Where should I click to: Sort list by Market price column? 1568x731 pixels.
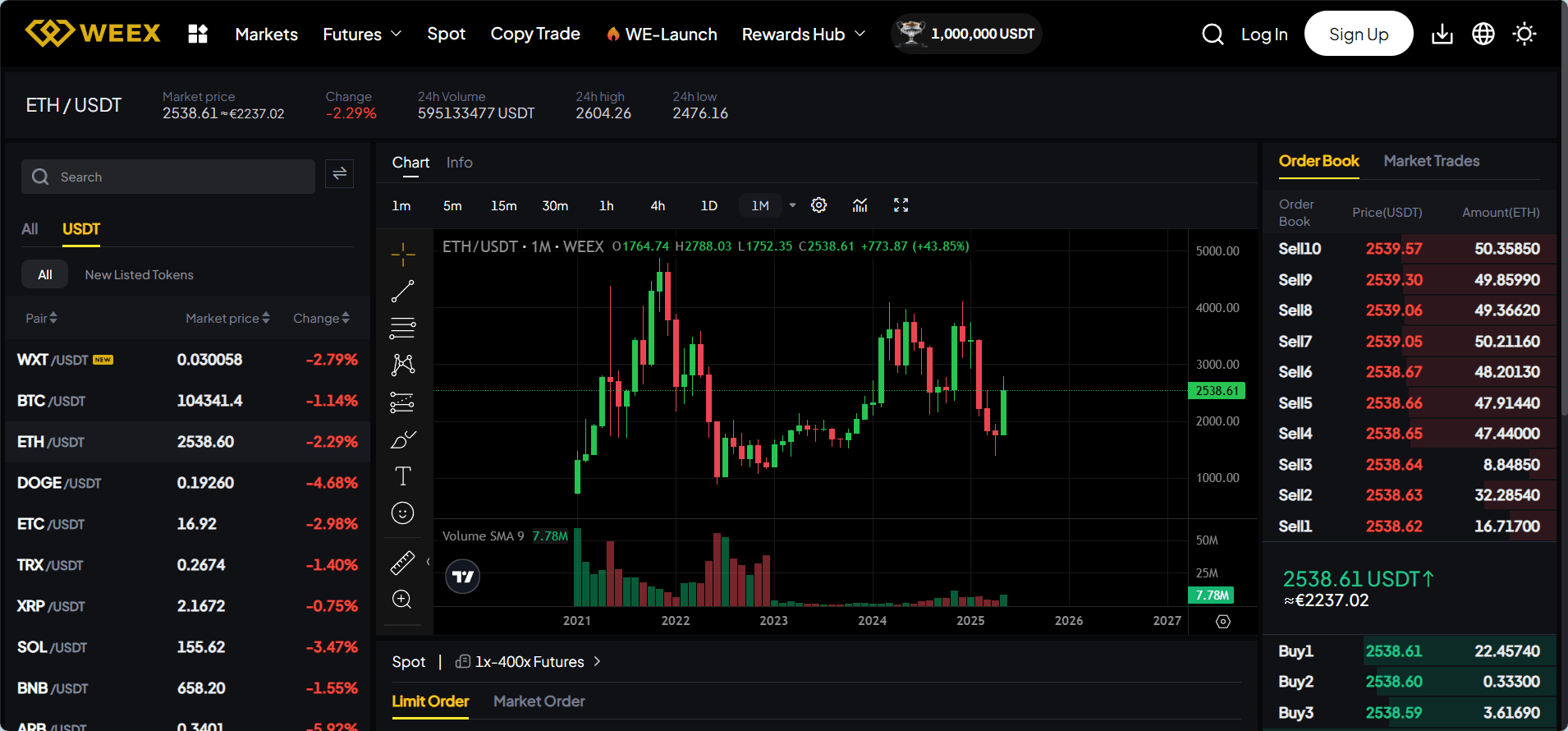227,318
